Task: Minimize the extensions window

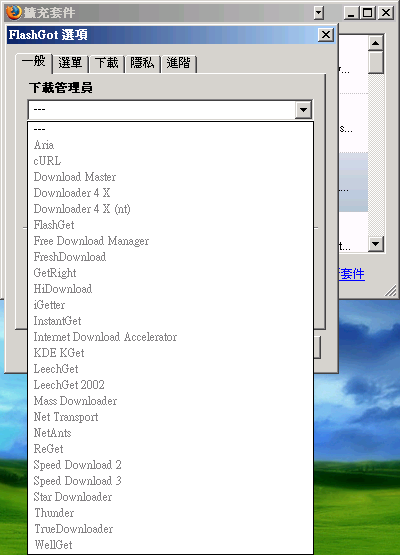Action: [351, 13]
